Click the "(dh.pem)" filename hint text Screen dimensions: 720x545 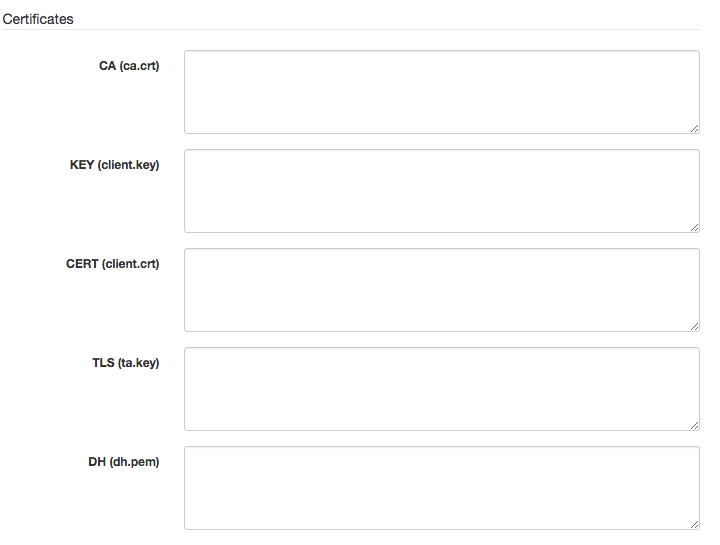tap(134, 462)
